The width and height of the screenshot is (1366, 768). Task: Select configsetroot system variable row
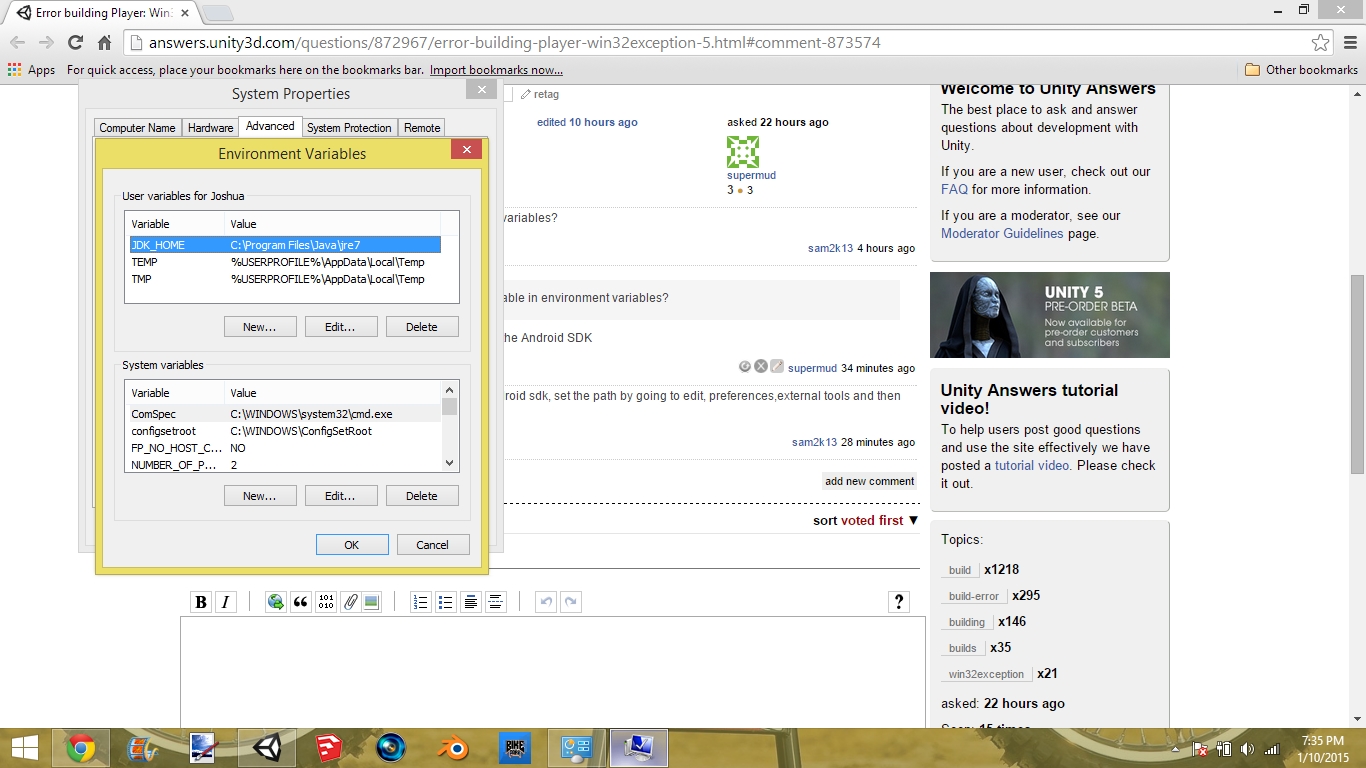(x=285, y=431)
